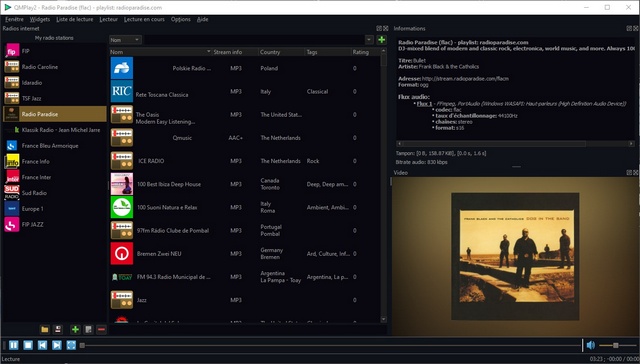This screenshot has height=364, width=640.
Task: Open the Fenêtre menu
Action: [14, 19]
